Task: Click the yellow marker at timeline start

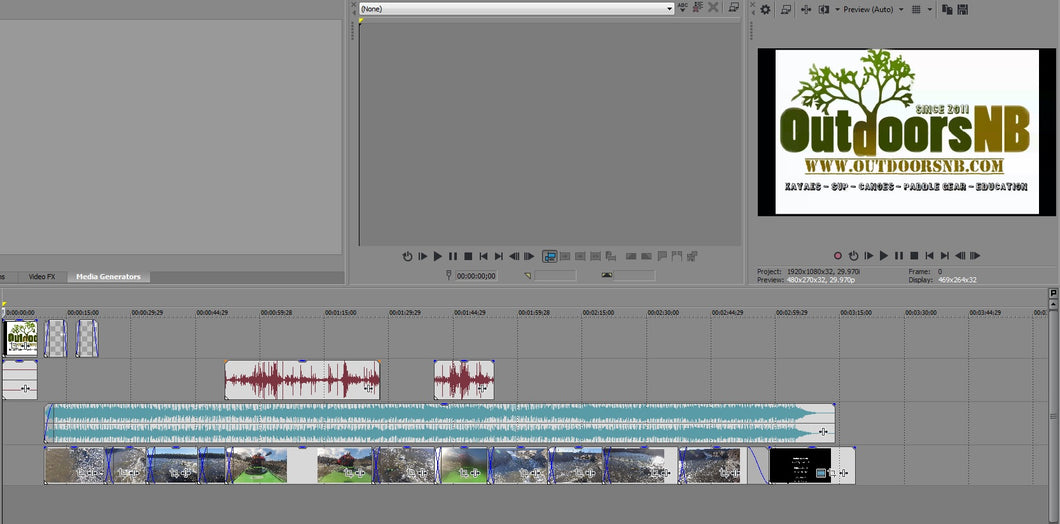Action: coord(4,305)
